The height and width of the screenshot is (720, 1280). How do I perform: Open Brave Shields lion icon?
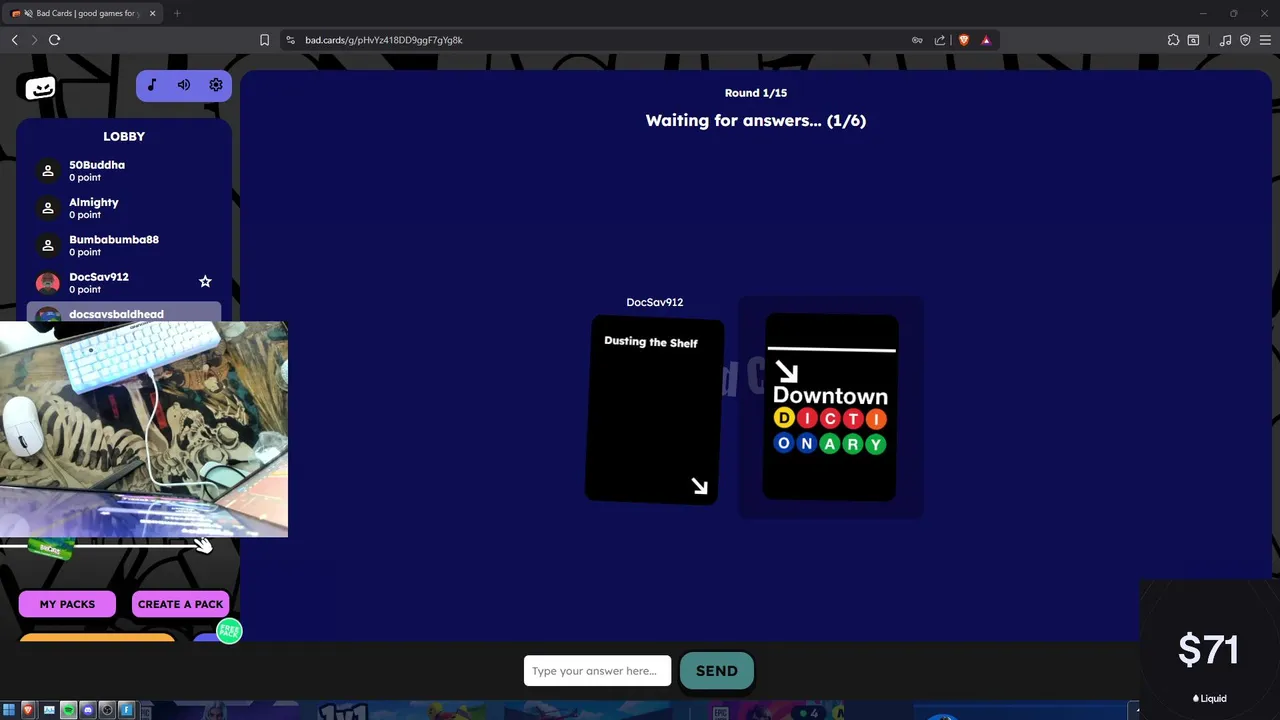tap(964, 40)
